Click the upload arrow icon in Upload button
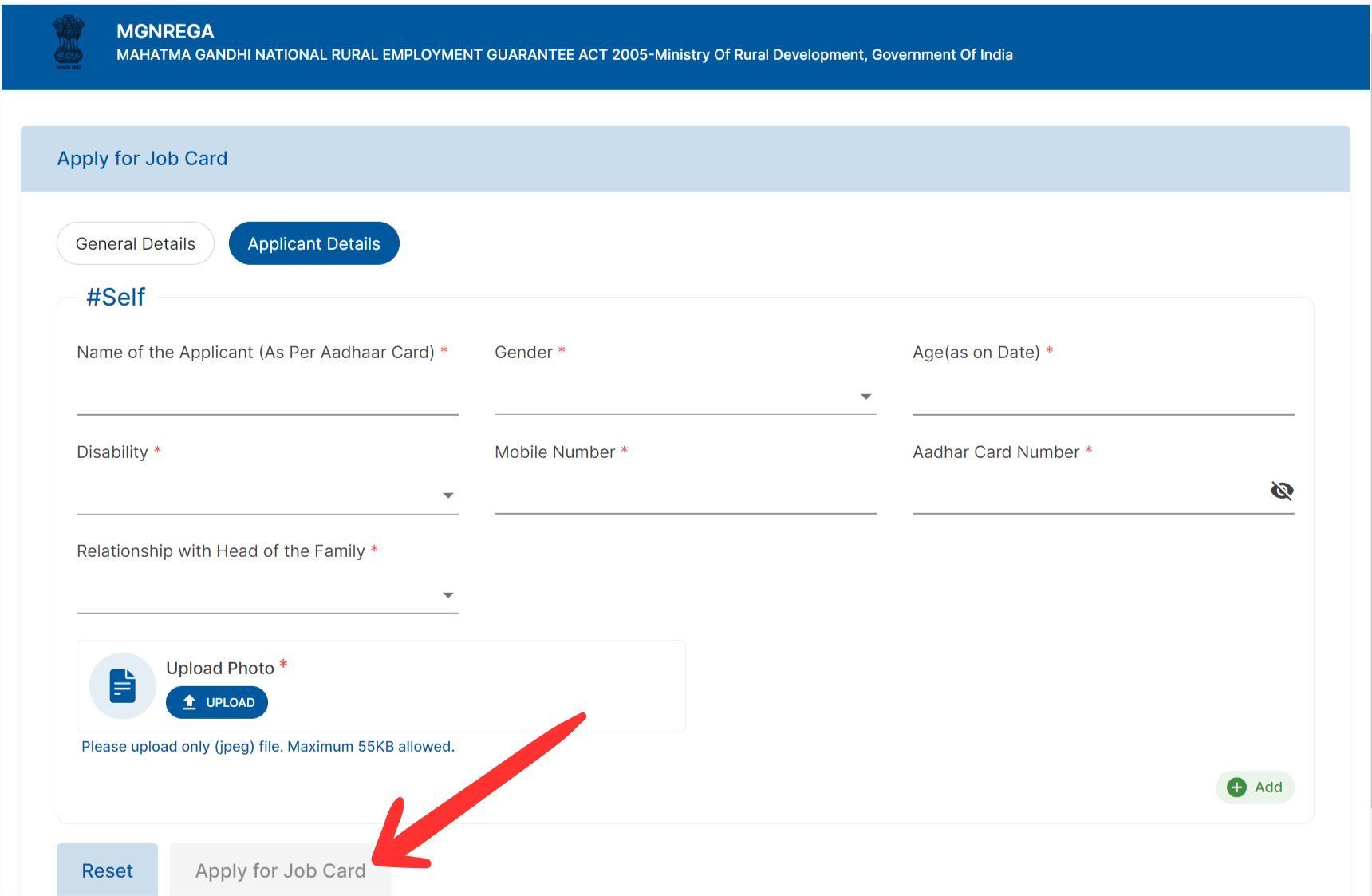Viewport: 1372px width, 896px height. click(190, 702)
